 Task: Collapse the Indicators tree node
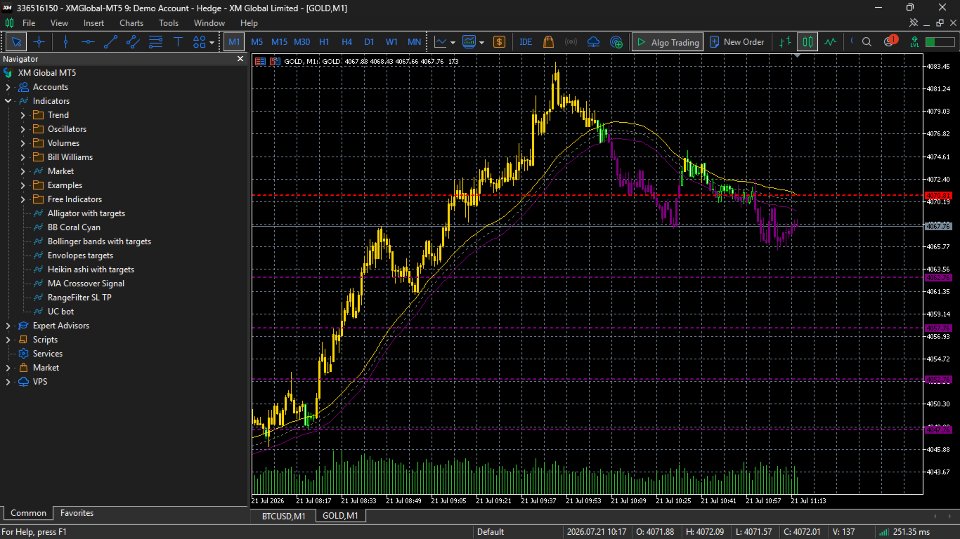coord(8,101)
